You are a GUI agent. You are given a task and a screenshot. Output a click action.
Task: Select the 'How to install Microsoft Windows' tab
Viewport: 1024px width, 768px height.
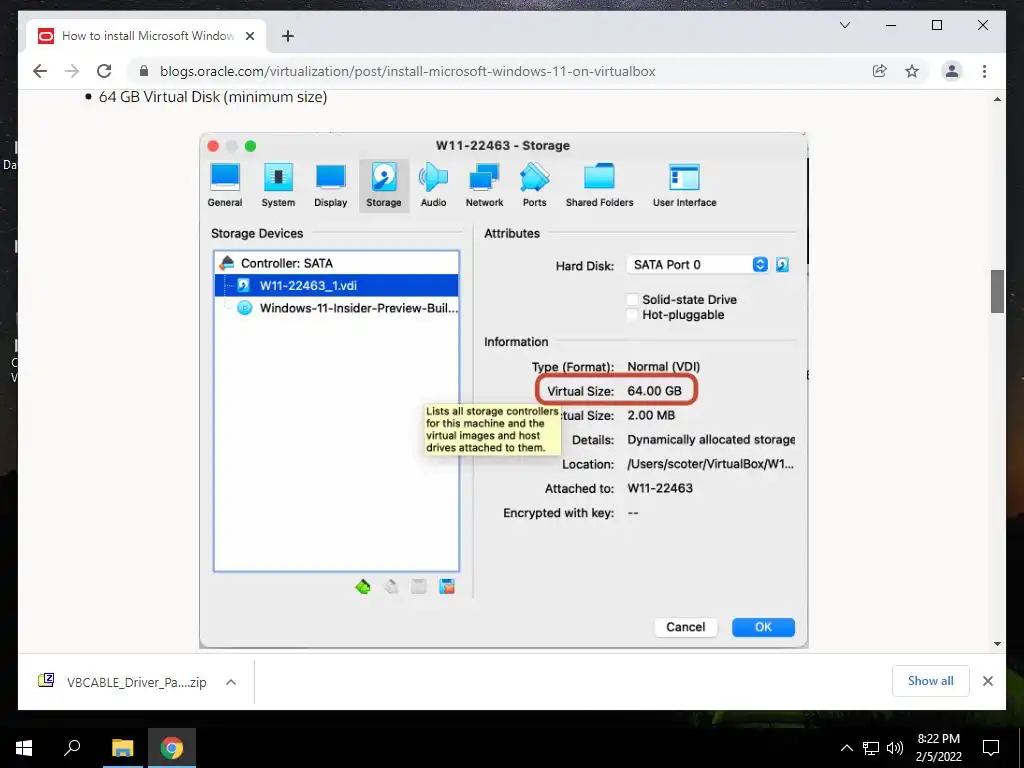pos(146,36)
